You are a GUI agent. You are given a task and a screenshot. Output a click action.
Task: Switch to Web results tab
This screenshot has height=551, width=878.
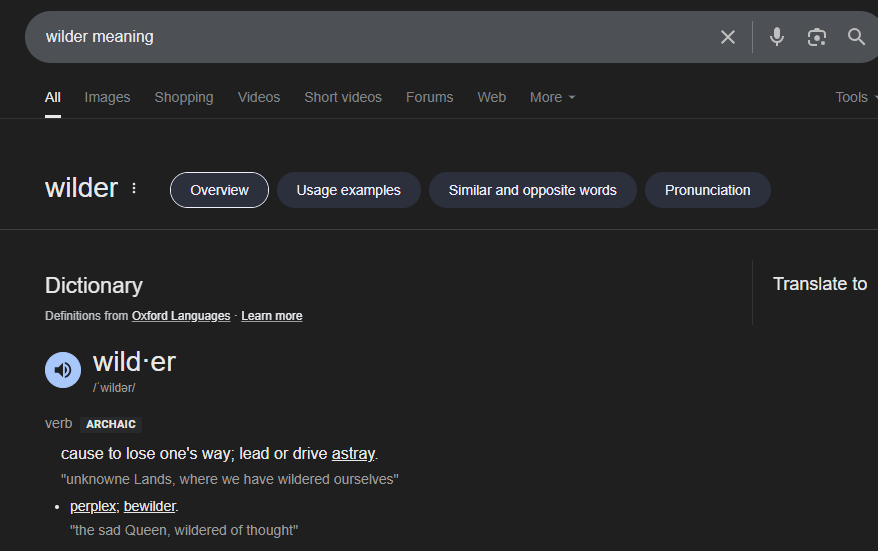click(x=492, y=97)
